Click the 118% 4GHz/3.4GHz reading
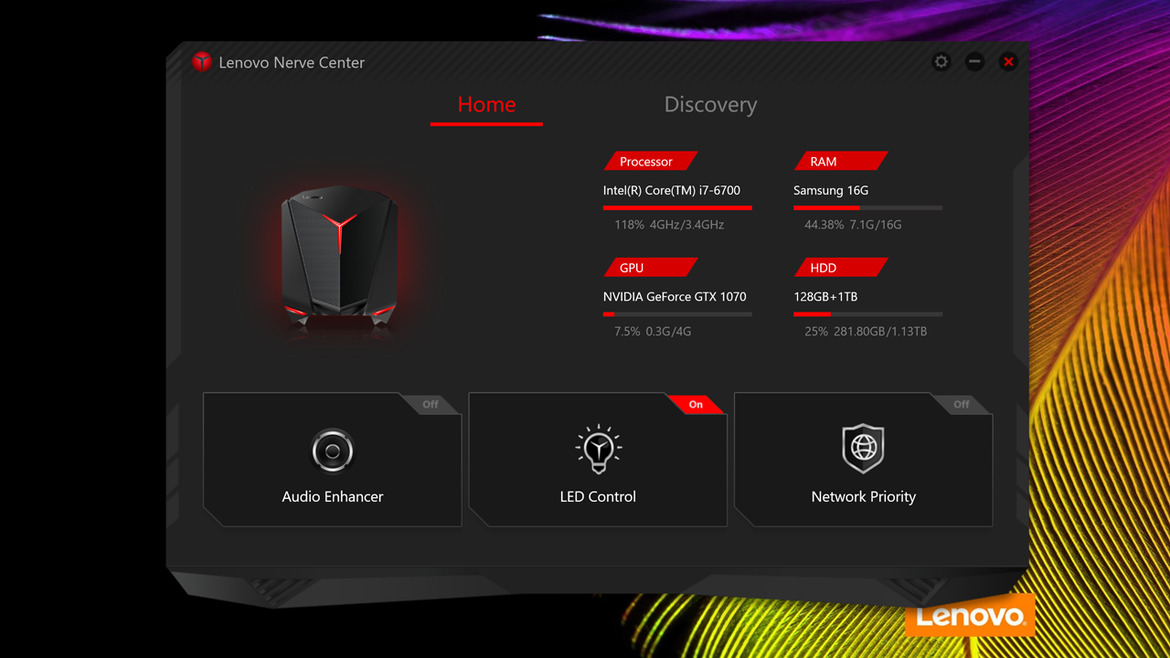Viewport: 1170px width, 658px height. 669,225
